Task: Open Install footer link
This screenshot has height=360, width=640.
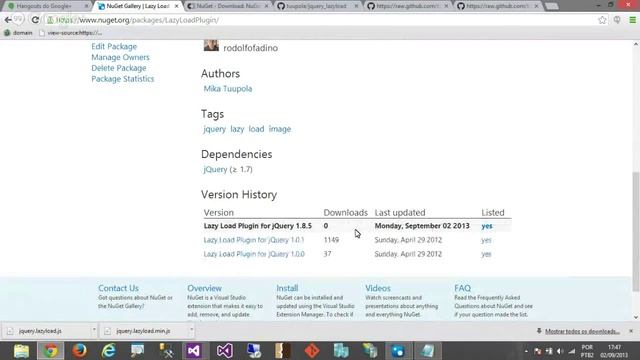Action: (x=287, y=288)
